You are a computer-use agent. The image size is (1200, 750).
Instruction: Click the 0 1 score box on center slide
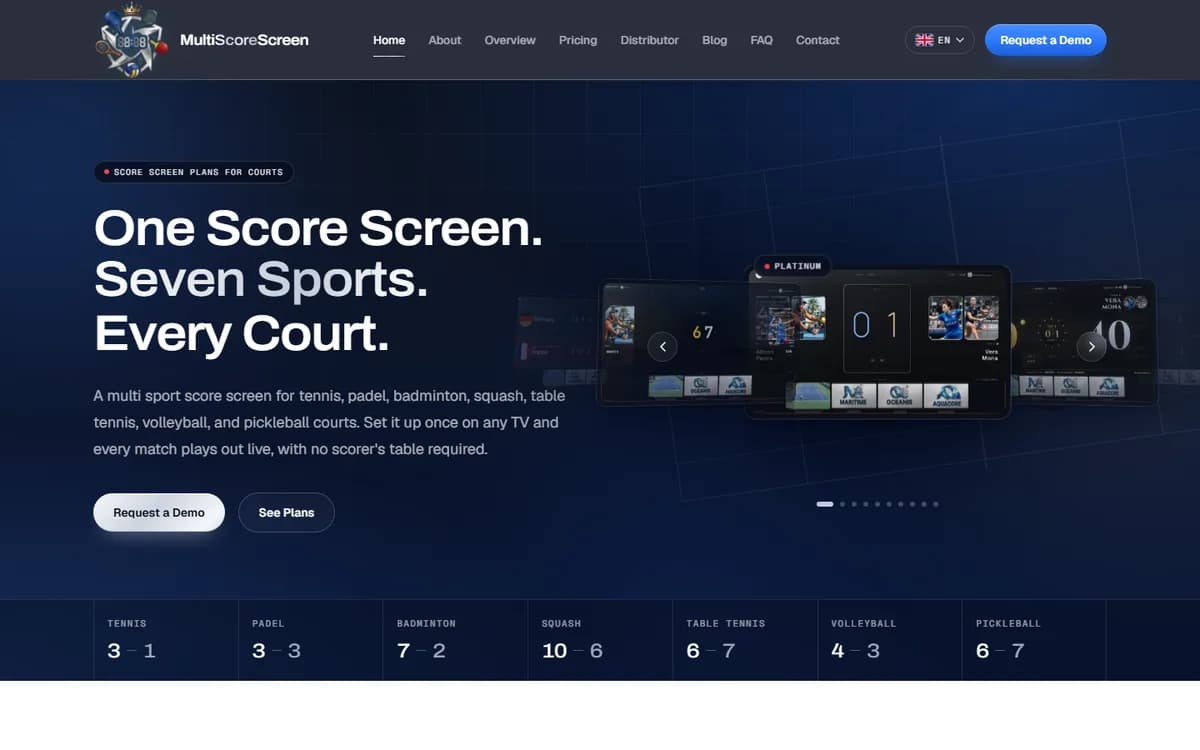[877, 328]
